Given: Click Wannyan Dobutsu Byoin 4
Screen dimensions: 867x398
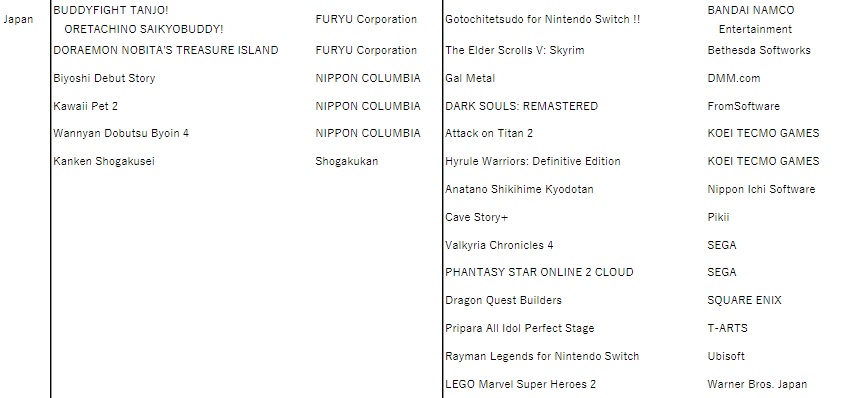Looking at the screenshot, I should pos(121,133).
